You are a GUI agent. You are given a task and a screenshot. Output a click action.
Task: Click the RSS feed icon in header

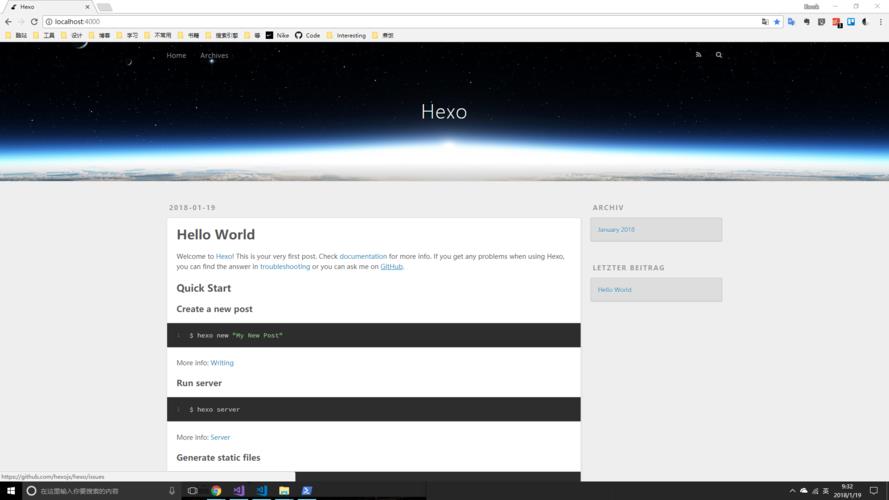tap(698, 55)
